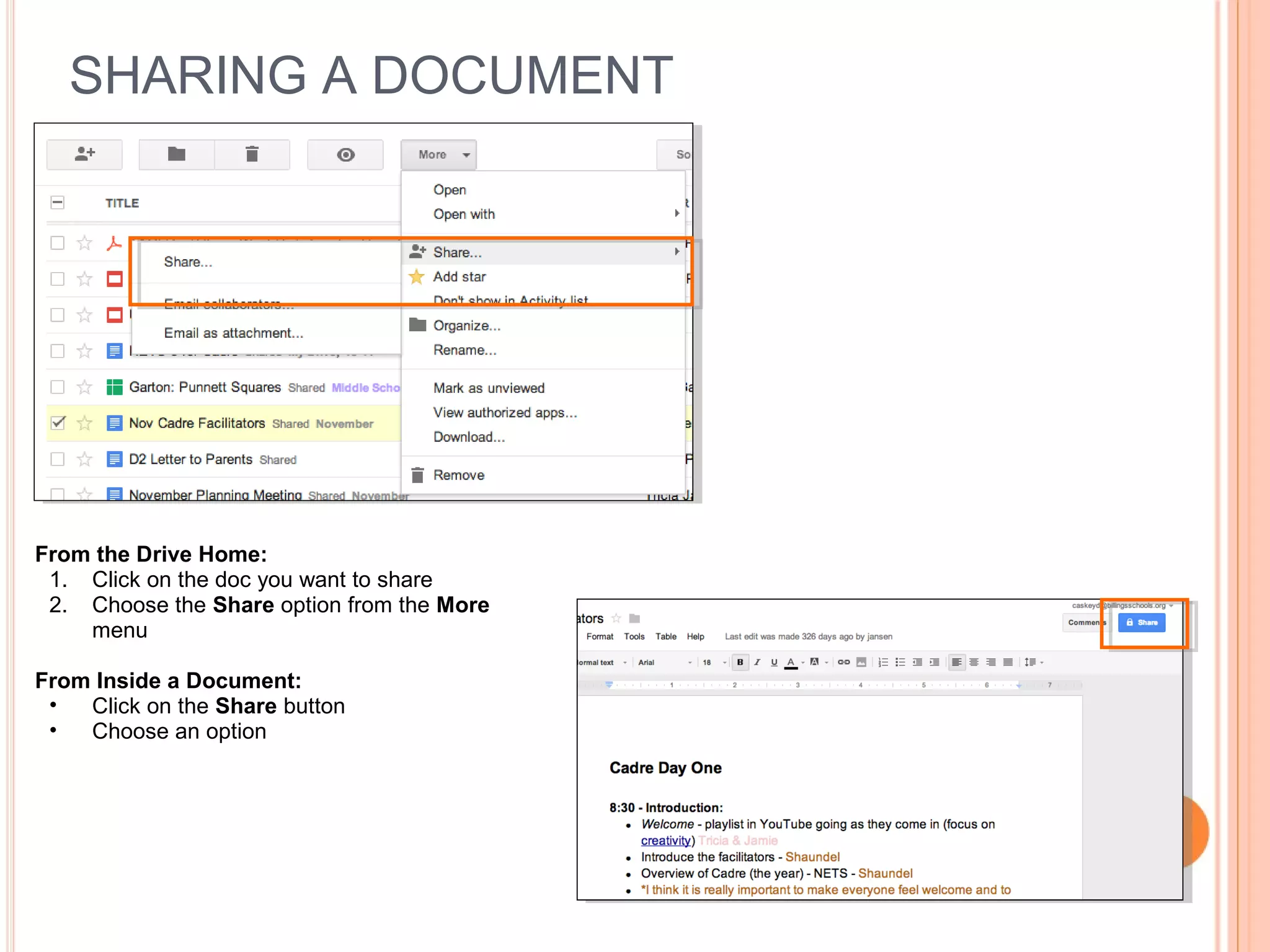
Task: Open the font size 18 dropdown
Action: [x=714, y=662]
